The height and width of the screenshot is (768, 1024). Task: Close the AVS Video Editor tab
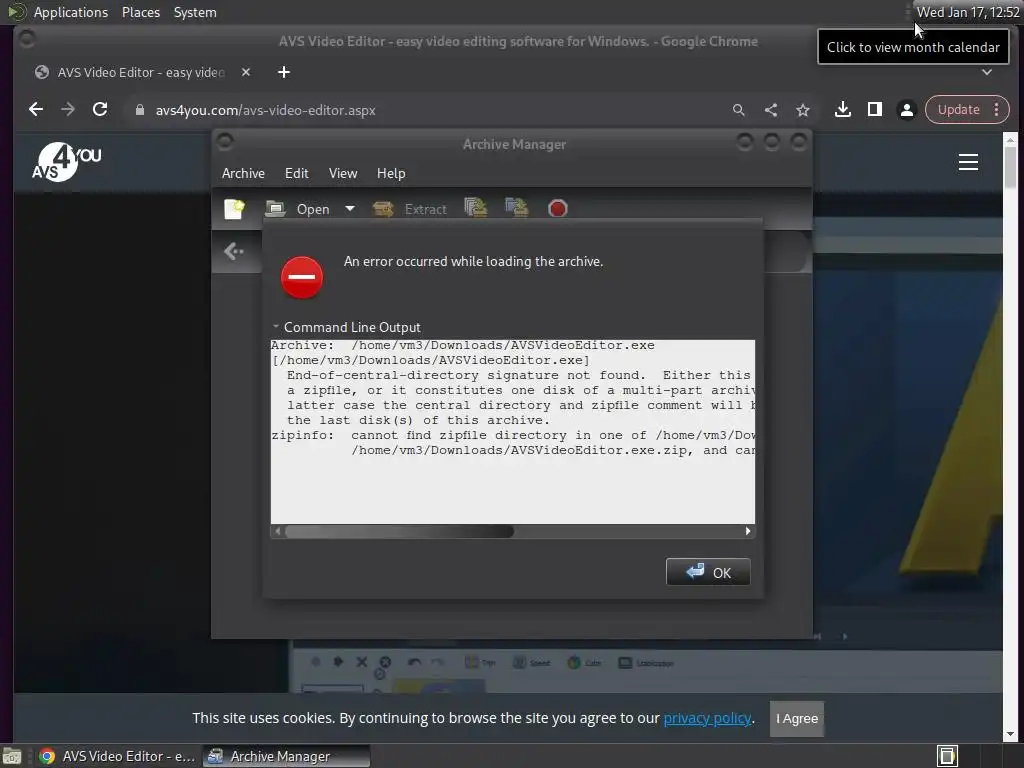246,72
